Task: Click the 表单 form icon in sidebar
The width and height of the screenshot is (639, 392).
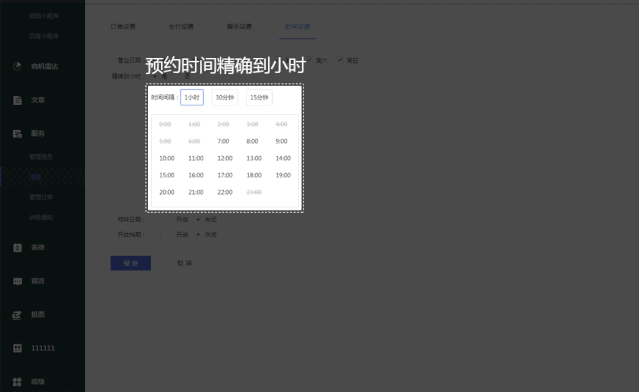Action: tap(17, 247)
